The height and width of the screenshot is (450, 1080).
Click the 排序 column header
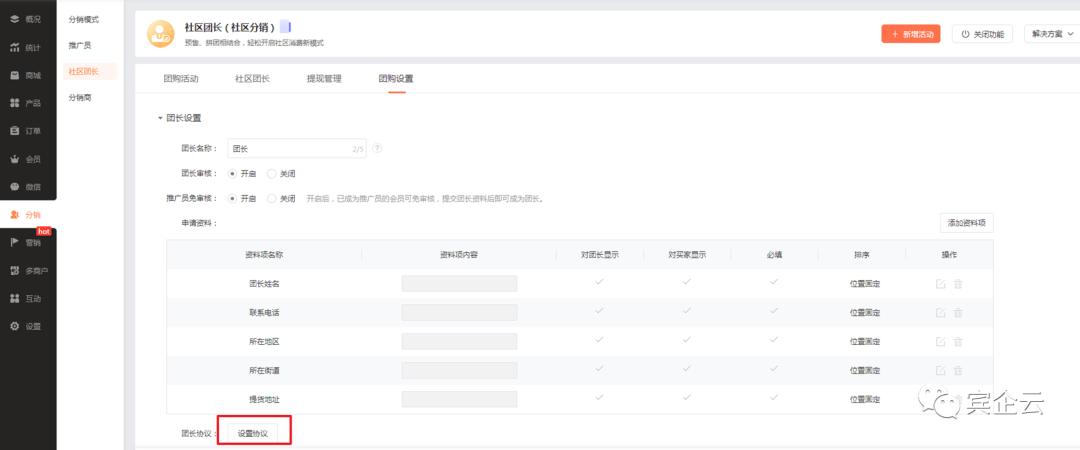pos(862,254)
